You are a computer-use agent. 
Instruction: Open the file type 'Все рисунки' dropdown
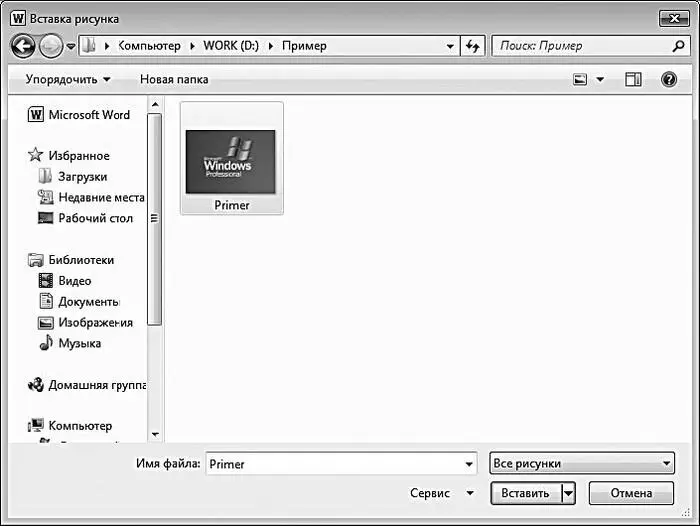click(x=582, y=463)
